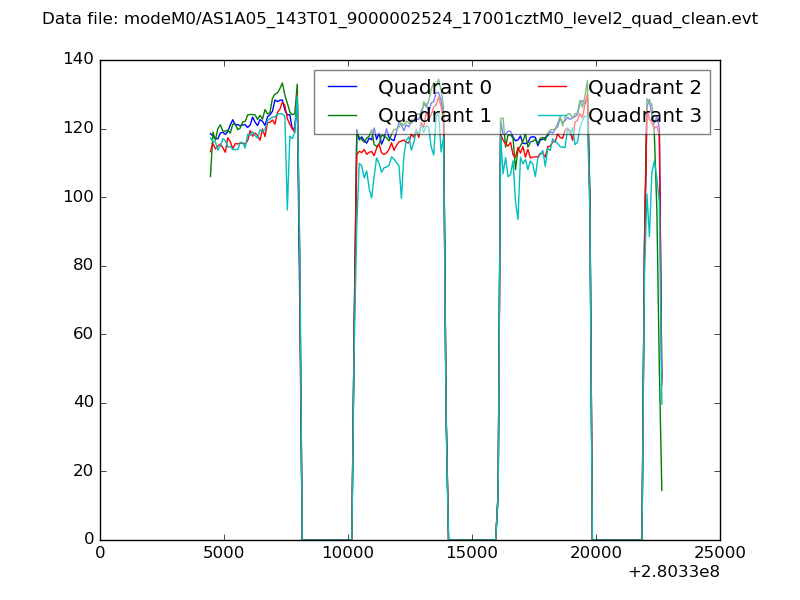
Task: Click the 5000 x-axis tick label
Action: [224, 553]
